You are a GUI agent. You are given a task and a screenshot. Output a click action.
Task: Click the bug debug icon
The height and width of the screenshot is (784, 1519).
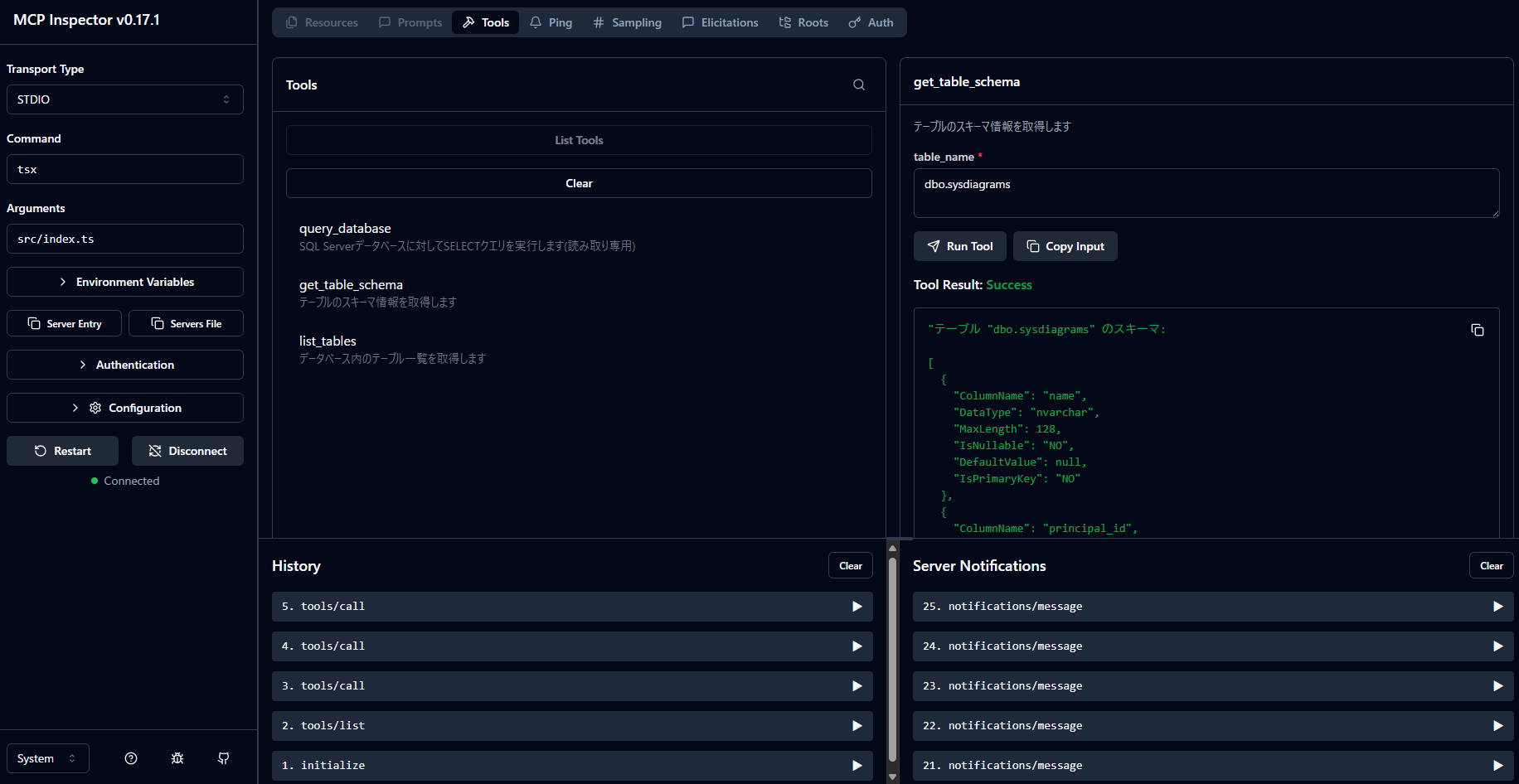coord(177,758)
